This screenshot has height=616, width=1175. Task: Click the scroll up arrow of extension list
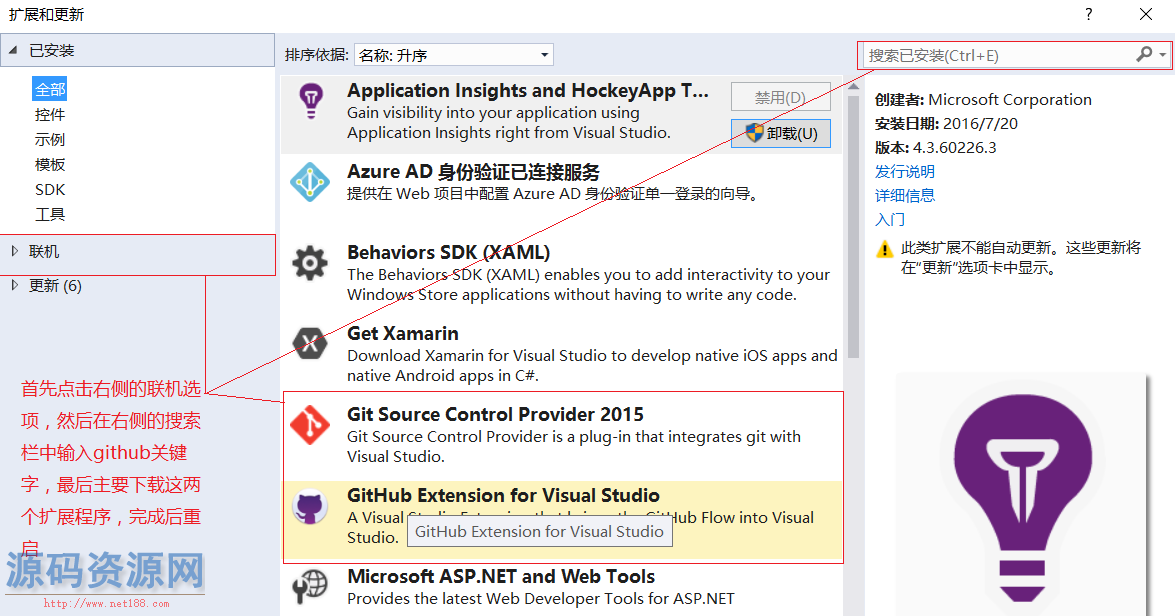coord(854,86)
